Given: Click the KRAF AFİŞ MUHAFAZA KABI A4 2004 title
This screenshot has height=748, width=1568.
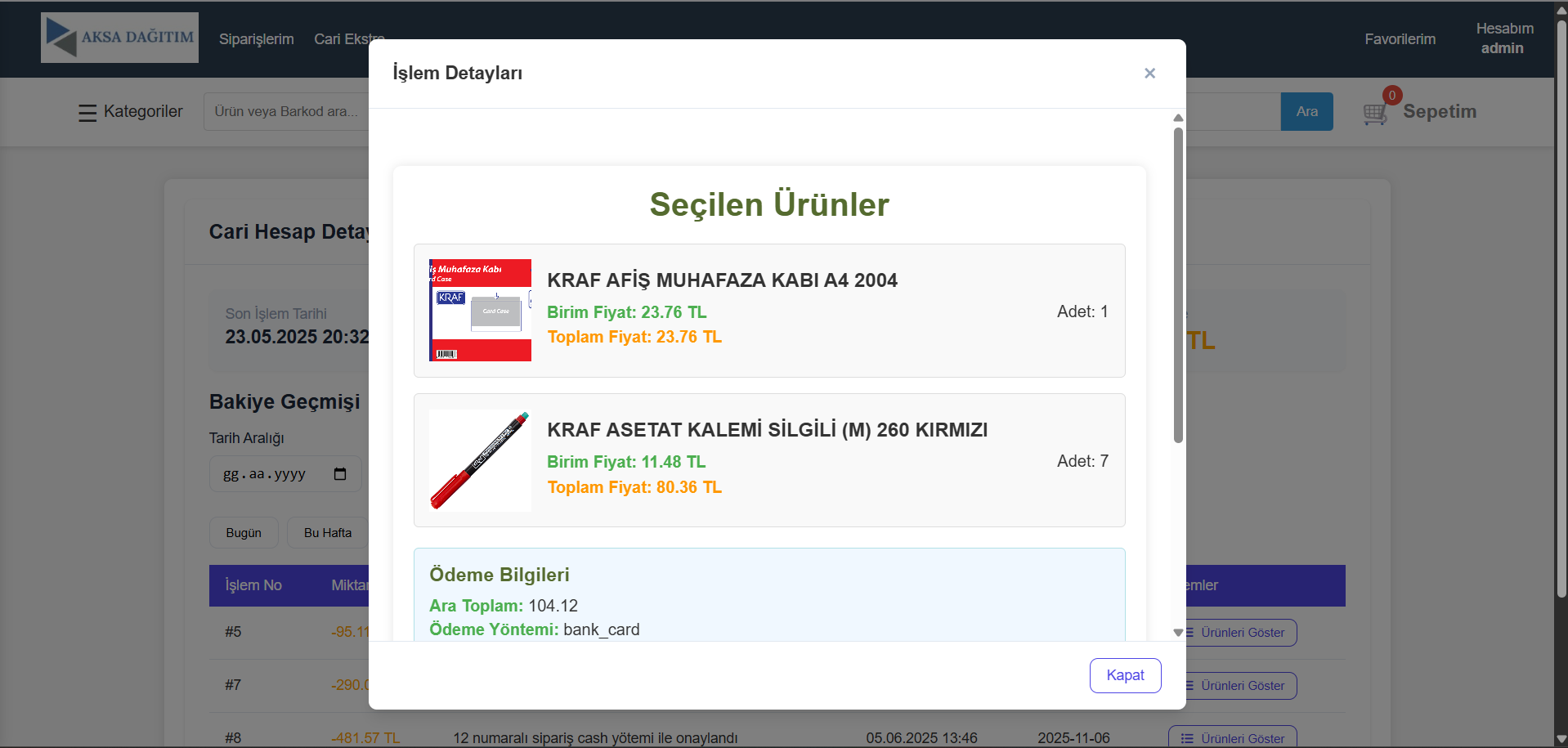Looking at the screenshot, I should (722, 280).
